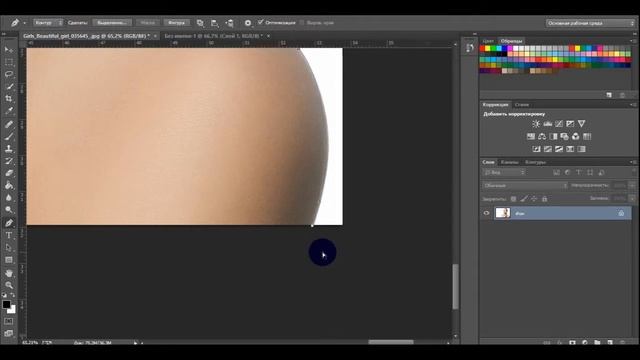Open pen mode dropdown in options bar
Image resolution: width=640 pixels, height=360 pixels.
(x=48, y=22)
